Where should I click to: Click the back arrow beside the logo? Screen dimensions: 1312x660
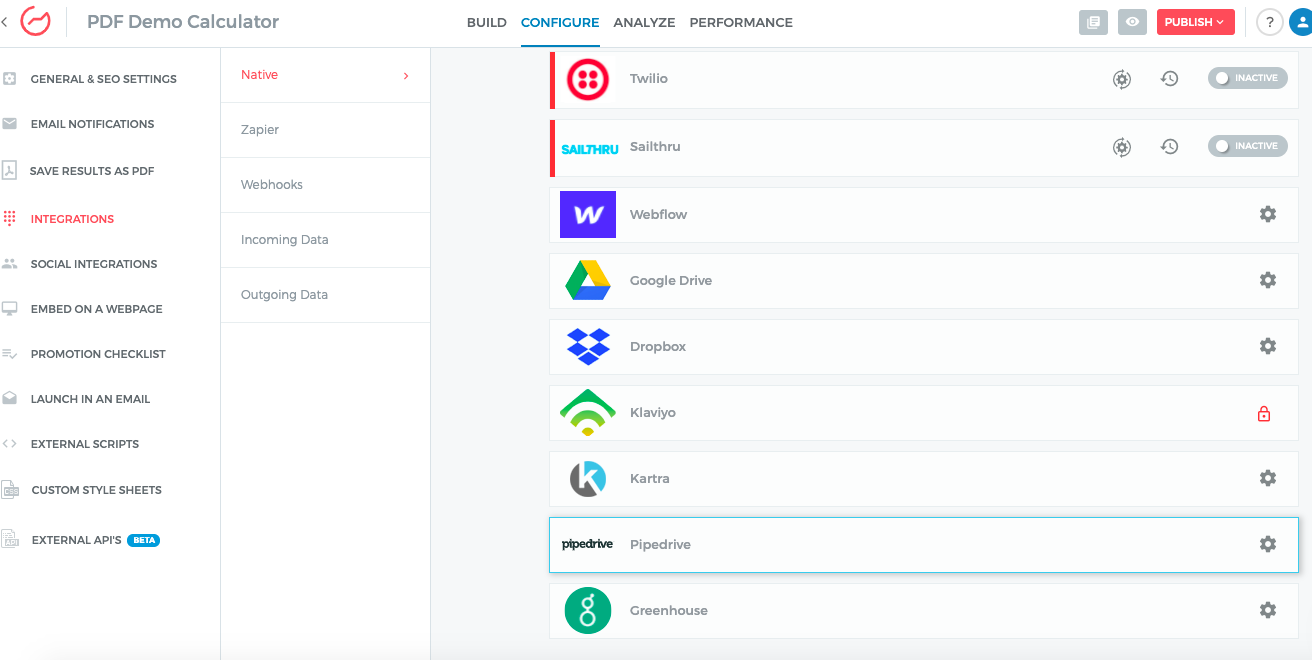[x=5, y=22]
